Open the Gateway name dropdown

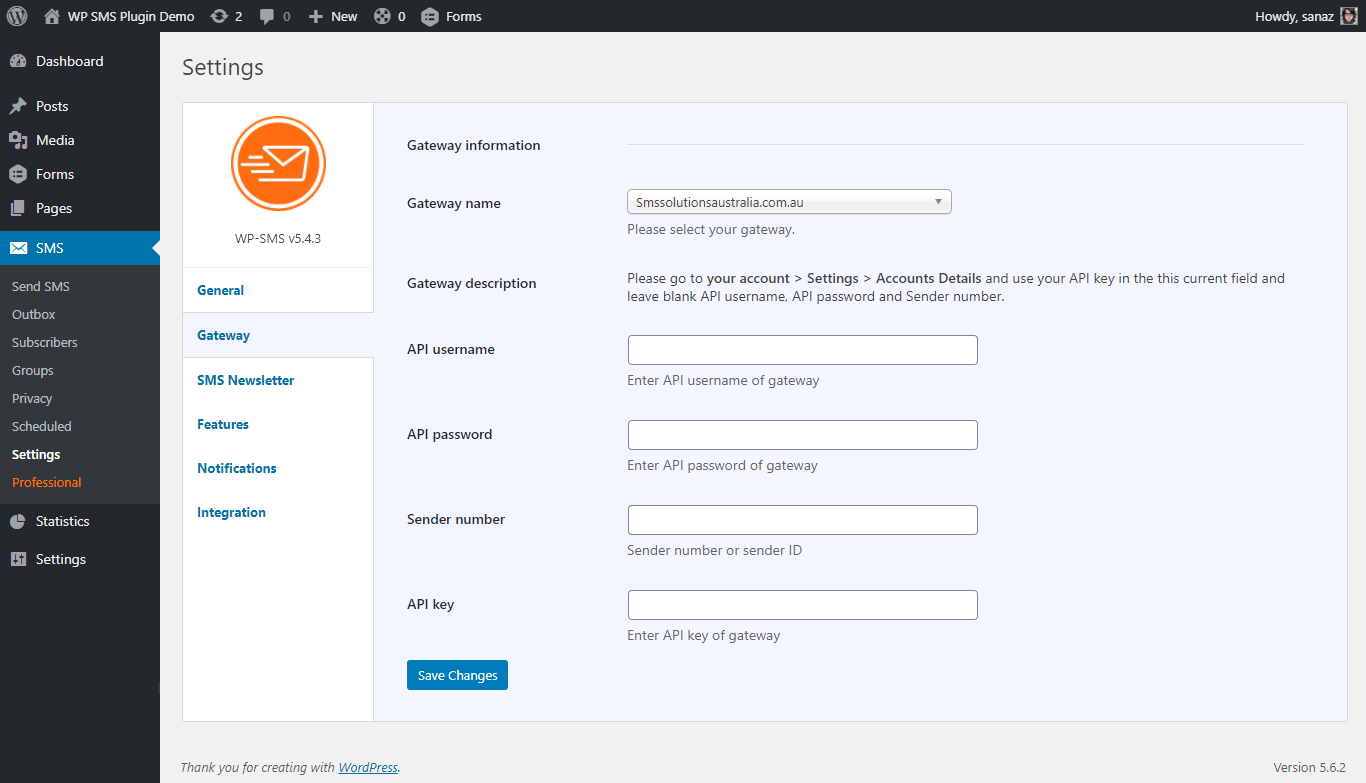pos(789,202)
